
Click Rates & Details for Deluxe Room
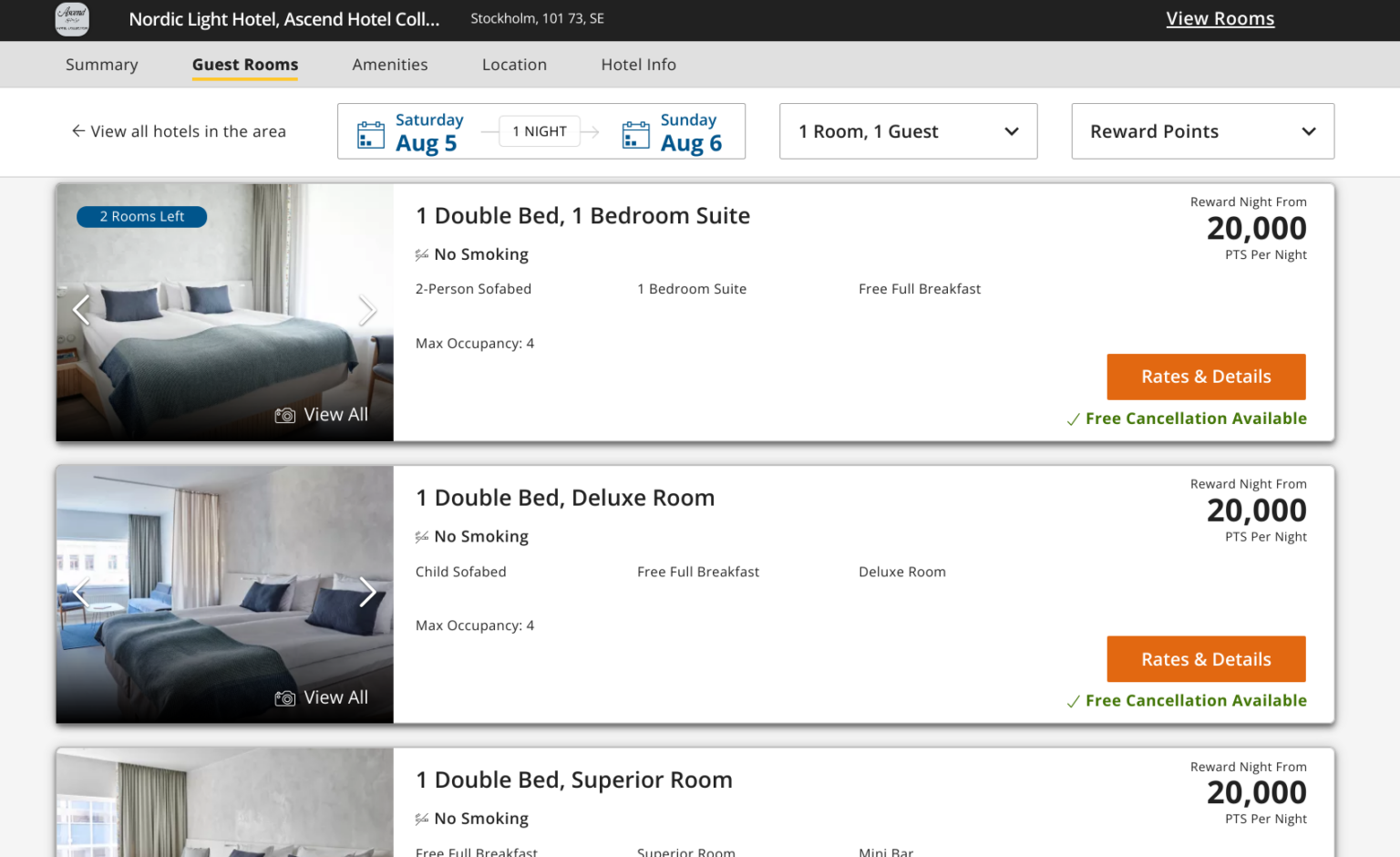1206,659
